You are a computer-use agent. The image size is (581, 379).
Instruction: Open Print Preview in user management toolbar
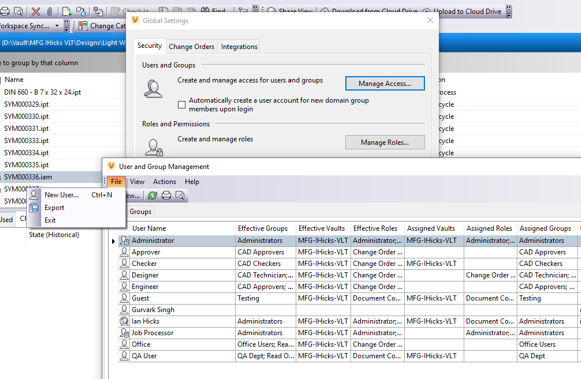(x=180, y=195)
